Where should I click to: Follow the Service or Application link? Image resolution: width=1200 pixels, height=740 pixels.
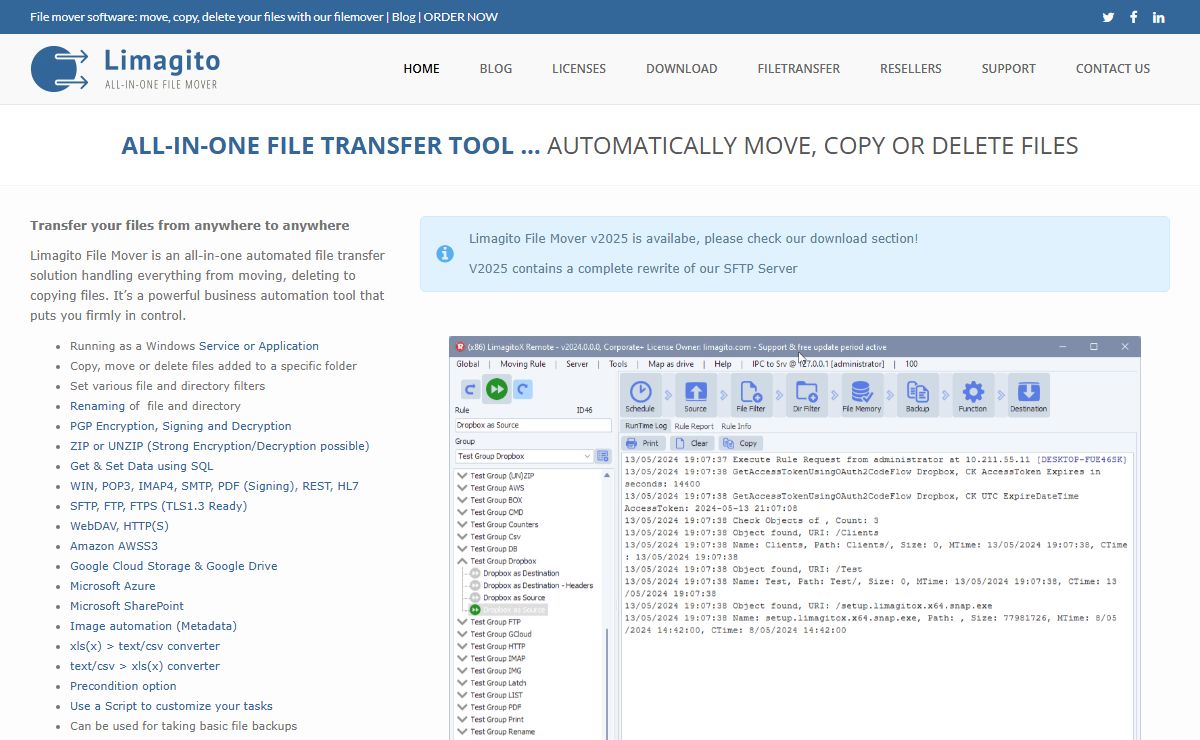pos(259,346)
